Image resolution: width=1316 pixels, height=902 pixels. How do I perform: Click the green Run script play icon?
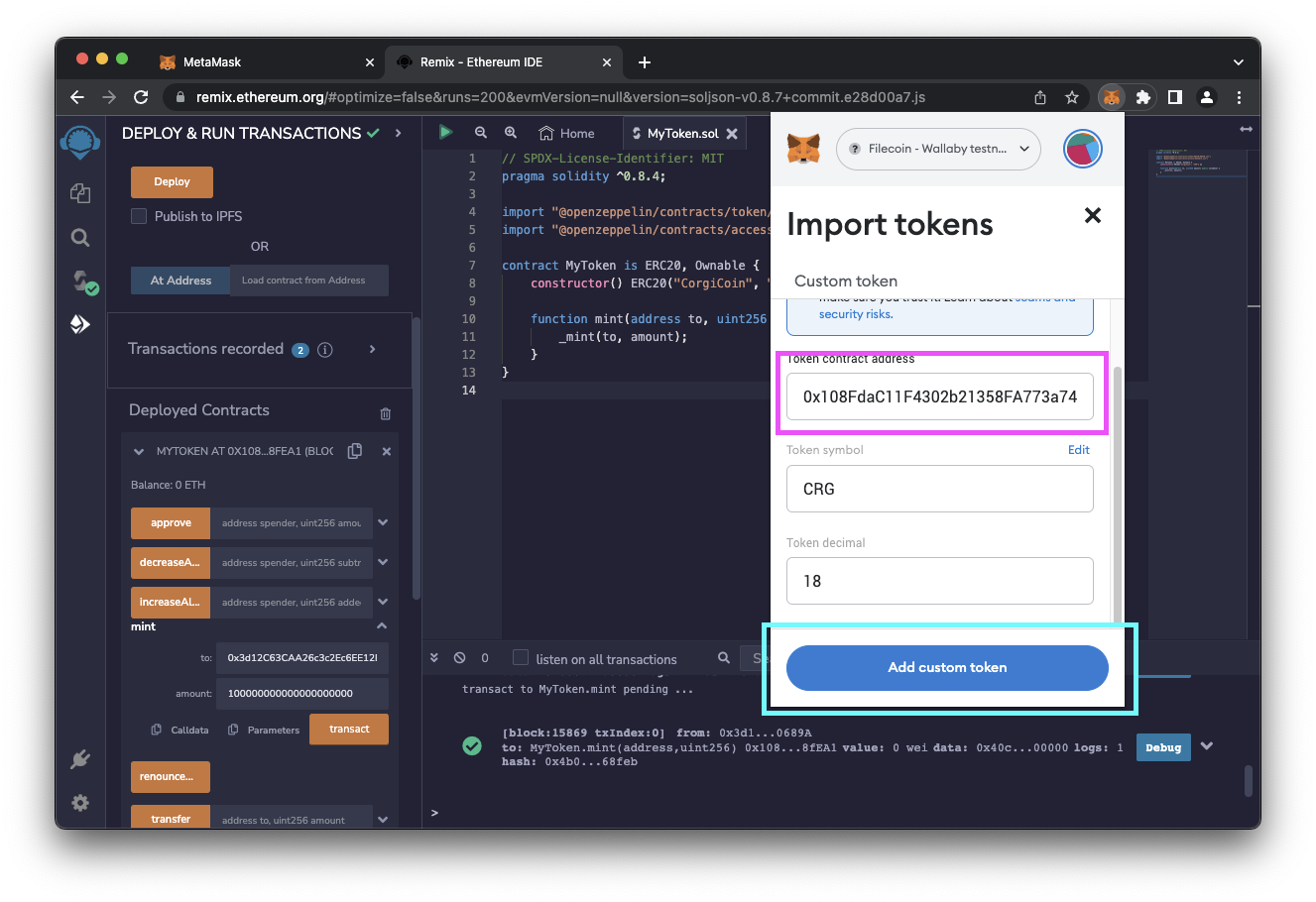pyautogui.click(x=446, y=132)
